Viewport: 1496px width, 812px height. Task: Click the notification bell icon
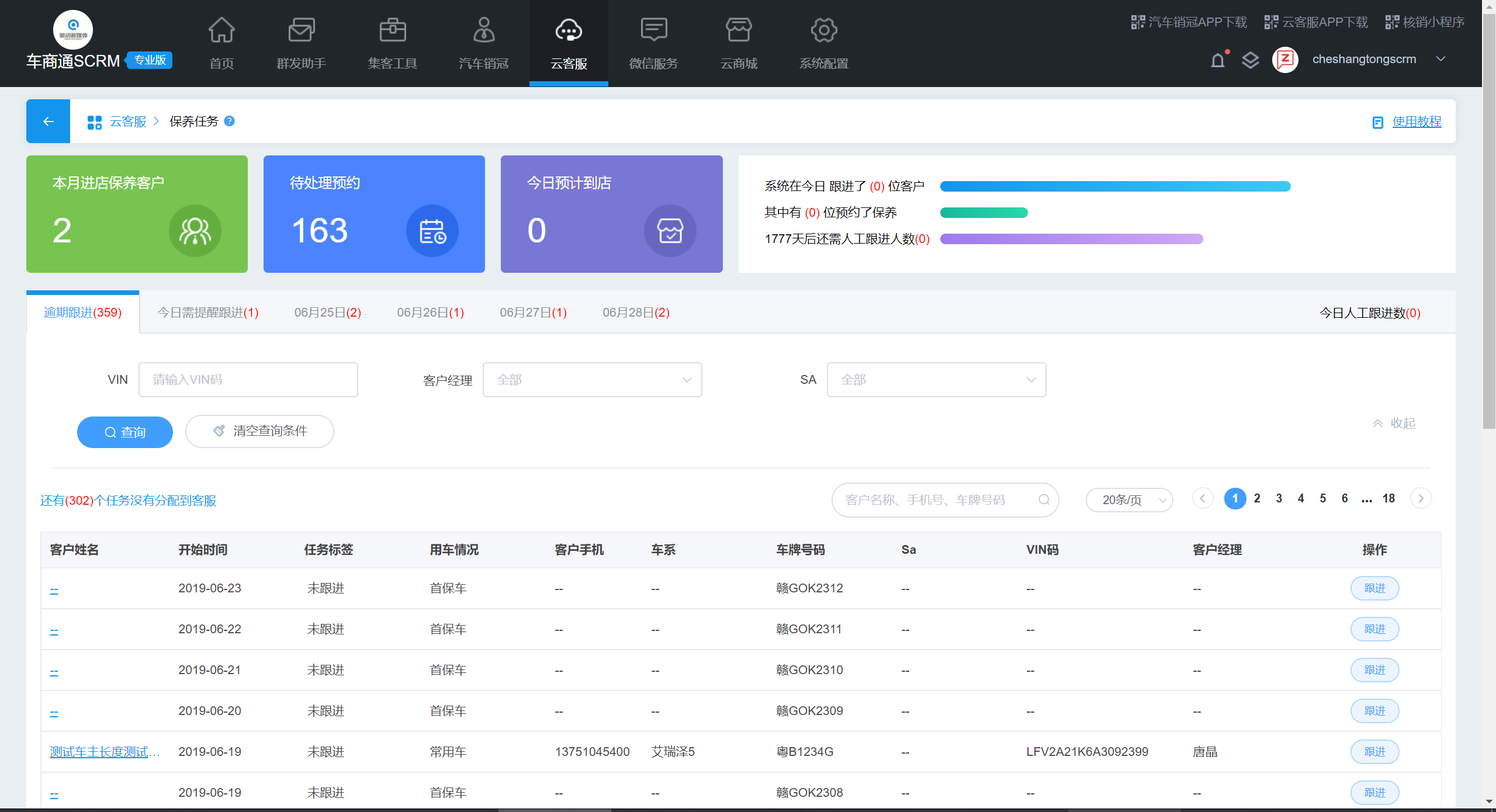tap(1218, 60)
